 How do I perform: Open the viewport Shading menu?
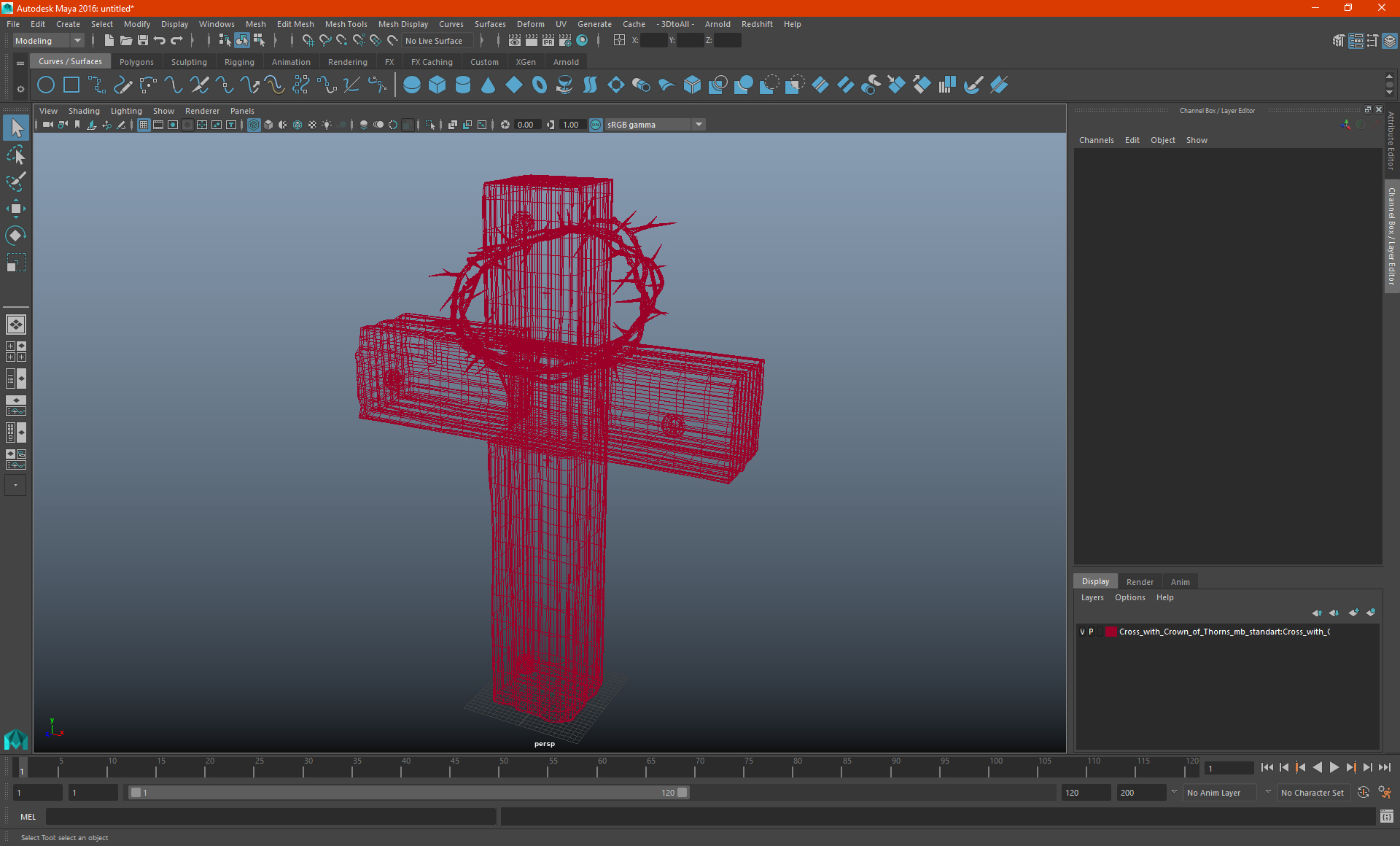coord(84,111)
